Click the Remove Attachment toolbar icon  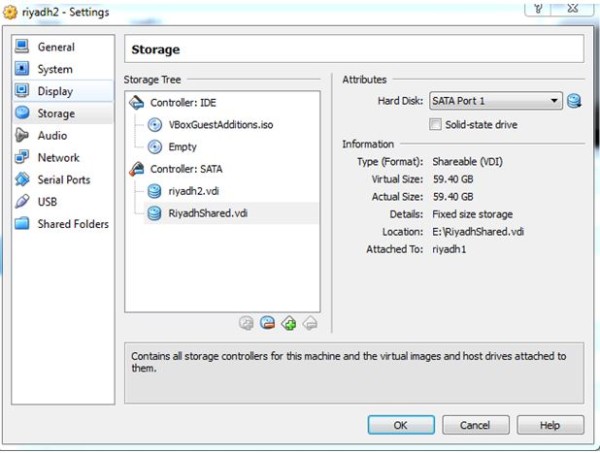click(x=267, y=323)
